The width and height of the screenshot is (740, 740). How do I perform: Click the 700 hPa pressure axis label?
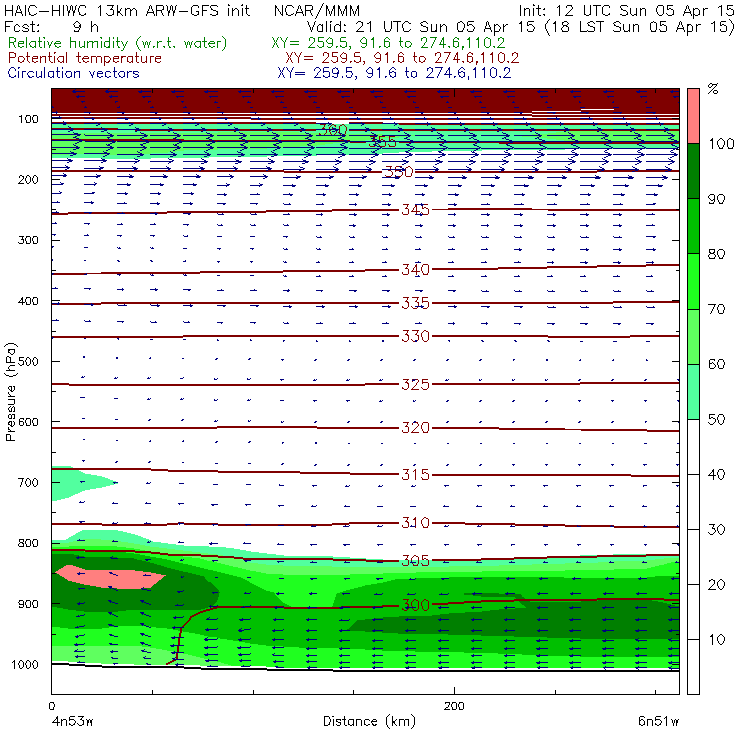28,483
